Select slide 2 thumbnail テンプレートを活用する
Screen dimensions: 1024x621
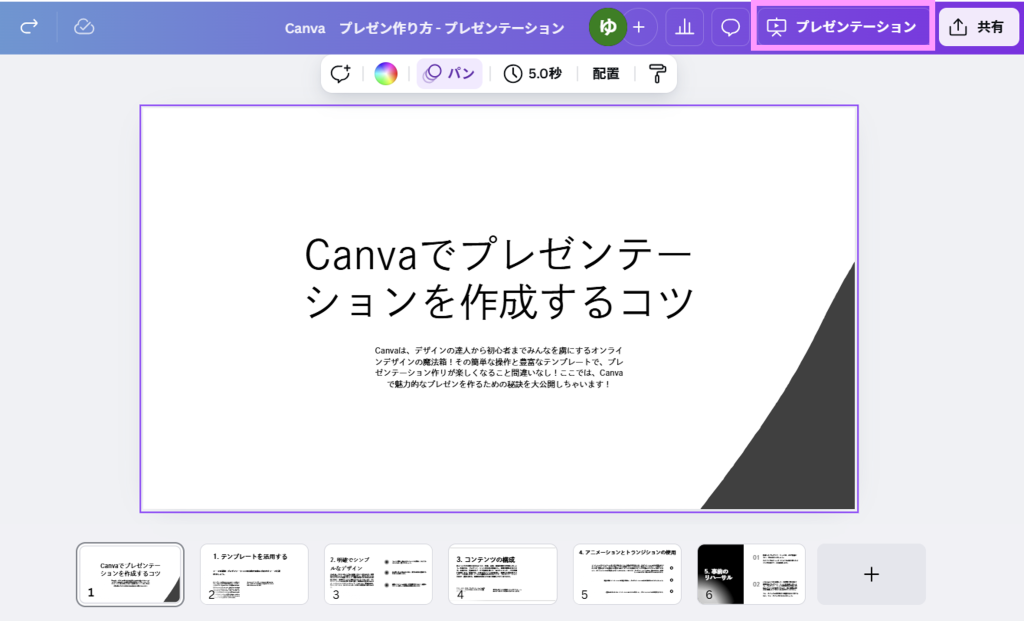point(254,574)
